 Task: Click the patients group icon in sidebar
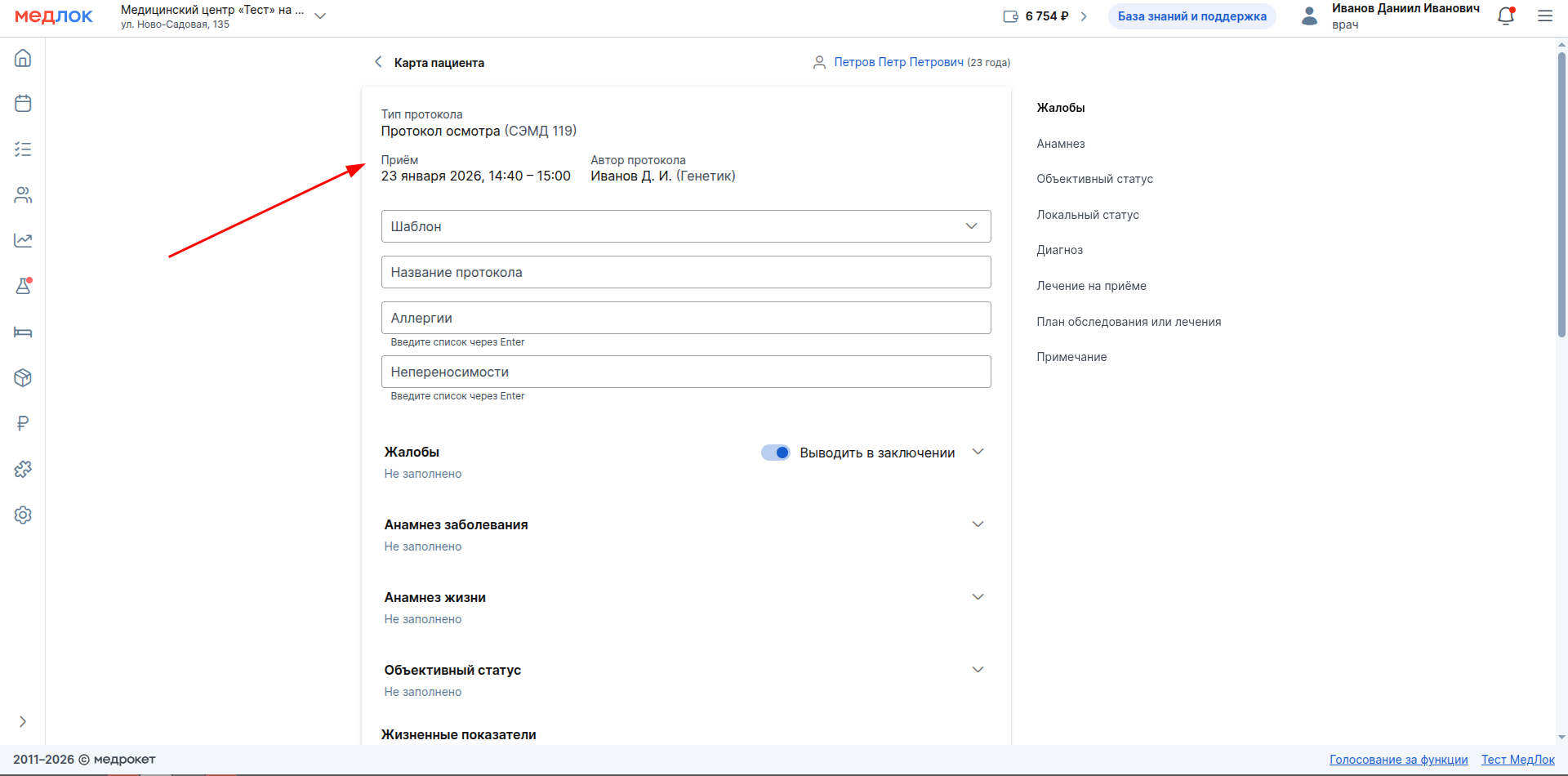[23, 195]
